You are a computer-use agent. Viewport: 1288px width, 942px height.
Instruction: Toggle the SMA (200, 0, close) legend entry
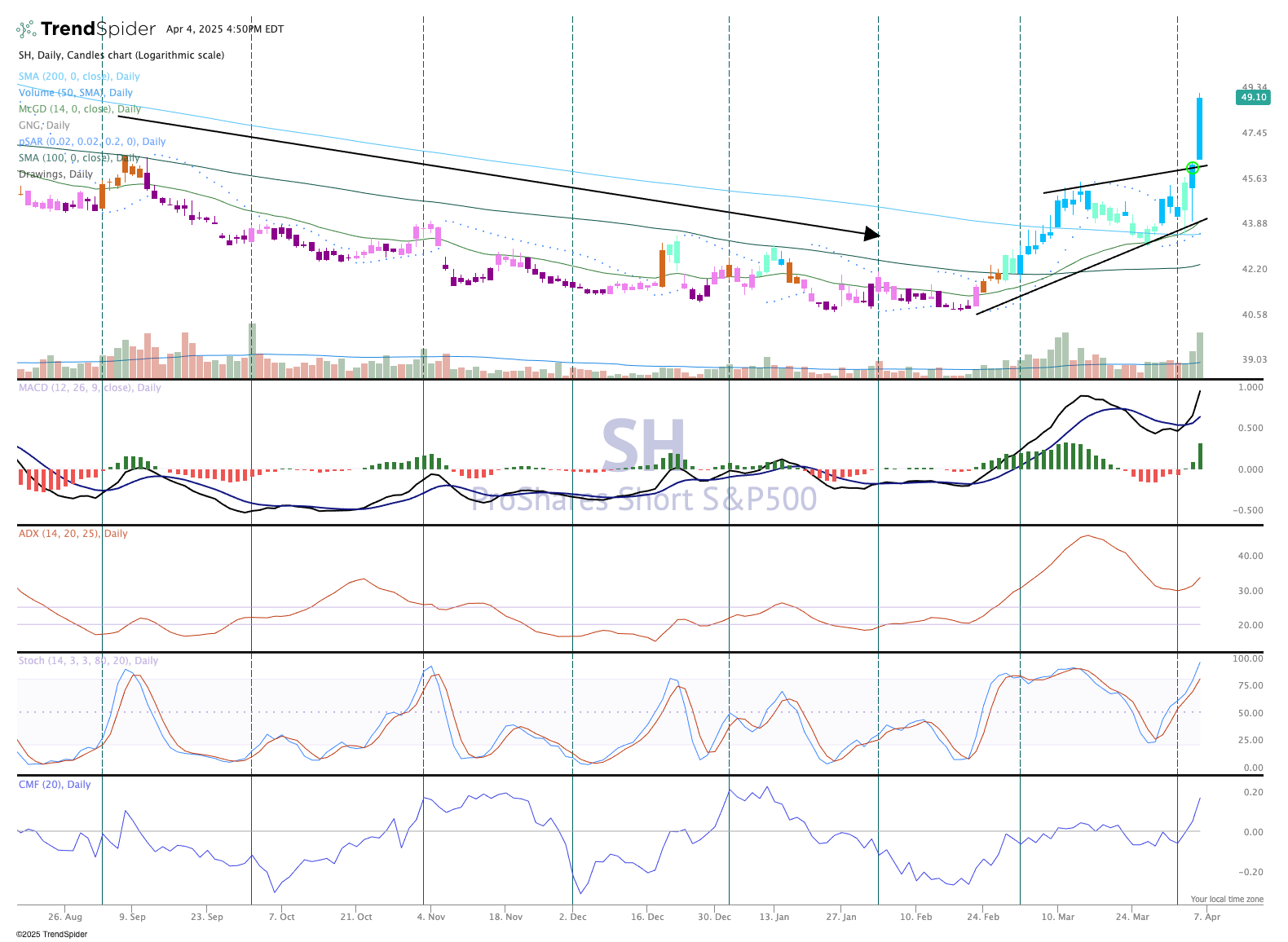point(79,77)
